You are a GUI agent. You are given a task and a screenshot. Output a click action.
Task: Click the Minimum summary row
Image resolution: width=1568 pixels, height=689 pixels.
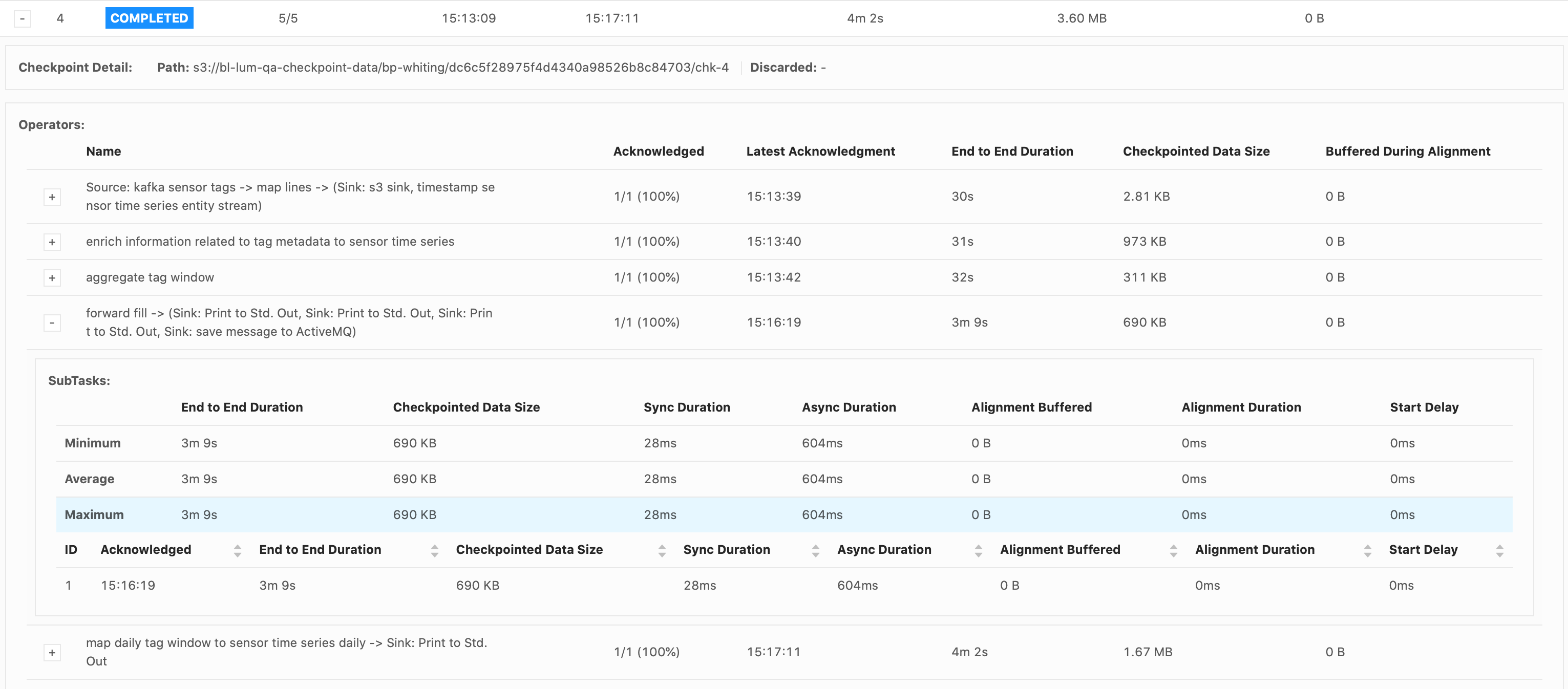pos(93,442)
